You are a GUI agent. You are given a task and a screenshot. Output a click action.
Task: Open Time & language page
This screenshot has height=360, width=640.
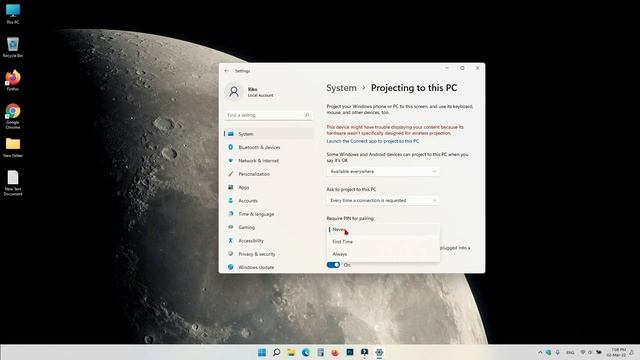(268, 214)
